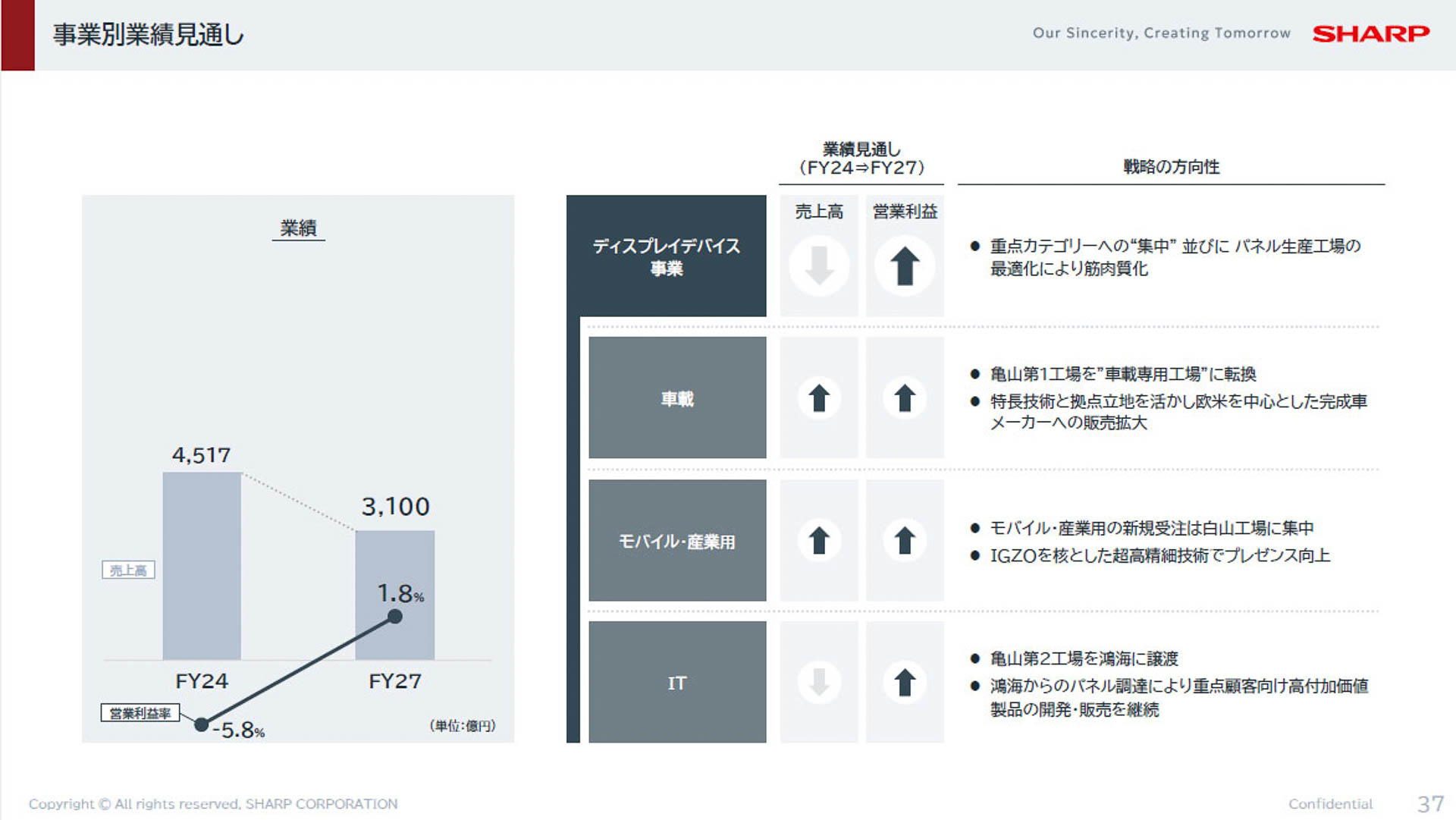This screenshot has width=1456, height=820.
Task: Click the downward 売上高 arrow in the IT row
Action: click(x=819, y=681)
